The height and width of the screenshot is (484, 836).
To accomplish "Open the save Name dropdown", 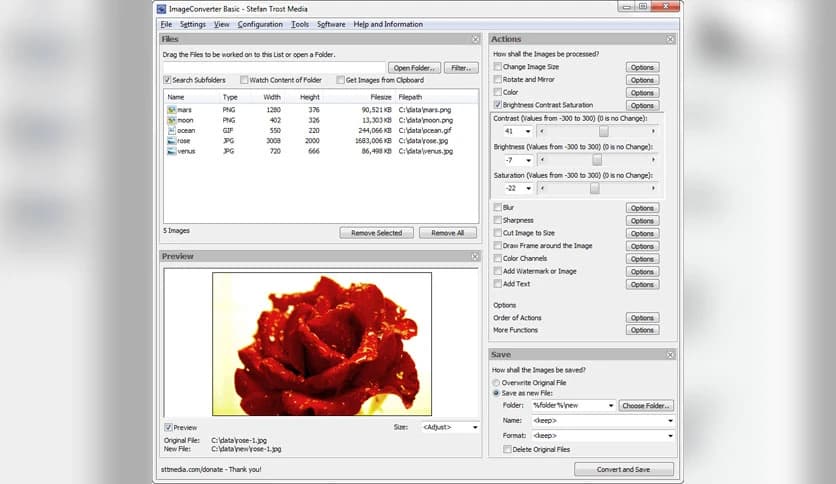I will point(670,421).
